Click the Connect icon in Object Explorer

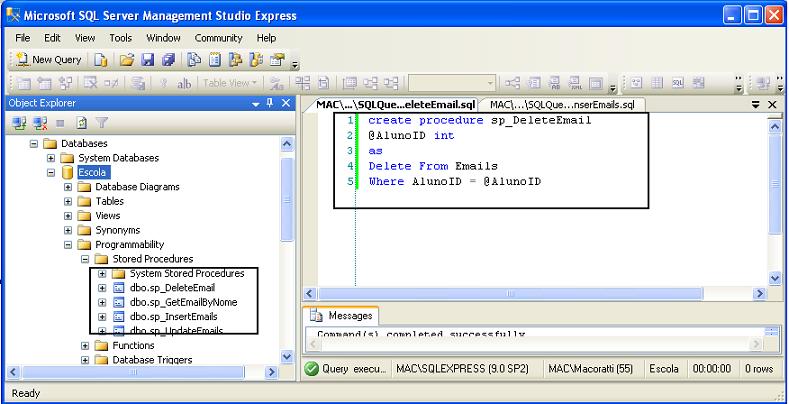click(x=19, y=123)
